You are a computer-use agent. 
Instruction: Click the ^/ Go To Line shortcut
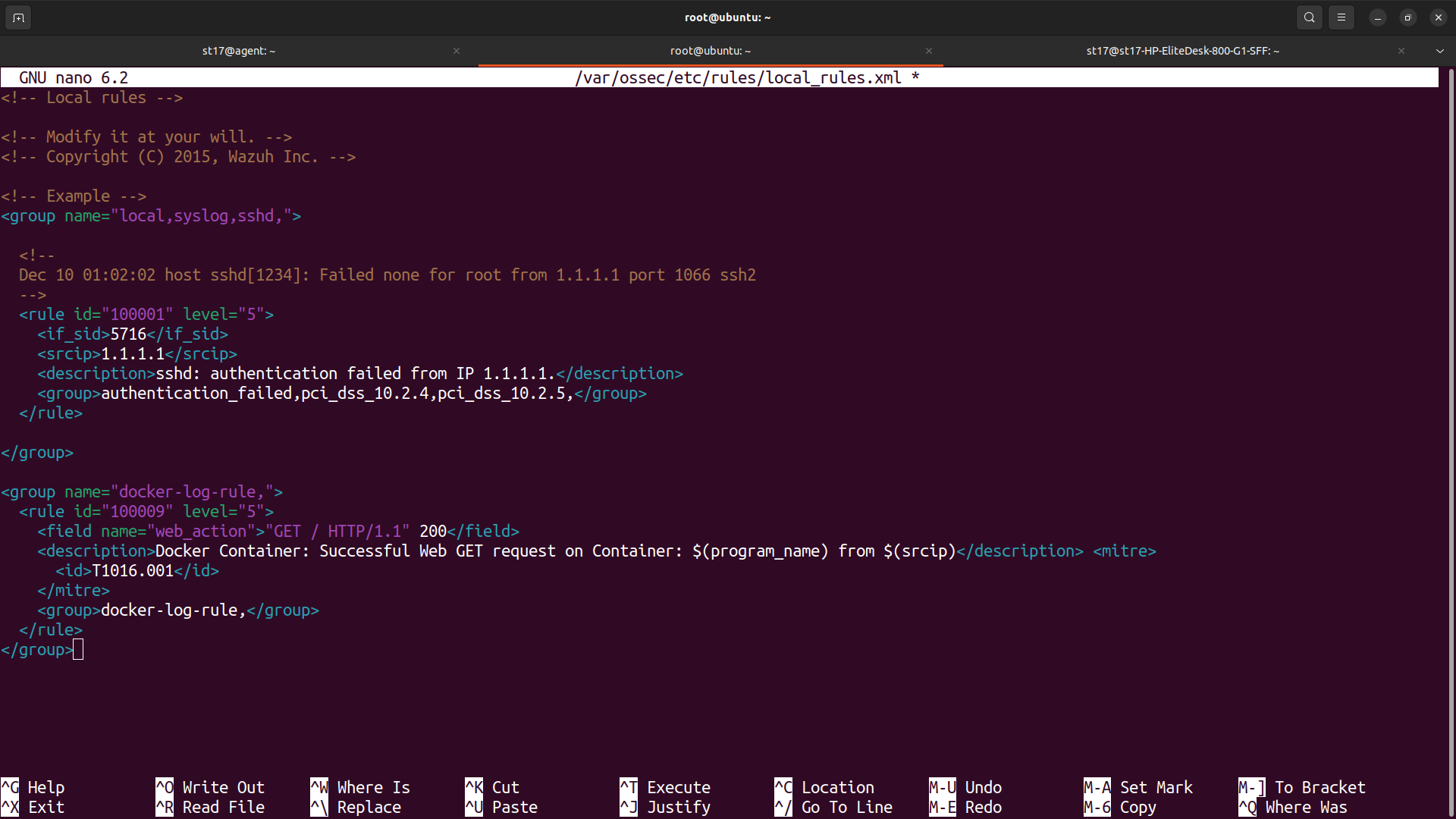click(833, 807)
